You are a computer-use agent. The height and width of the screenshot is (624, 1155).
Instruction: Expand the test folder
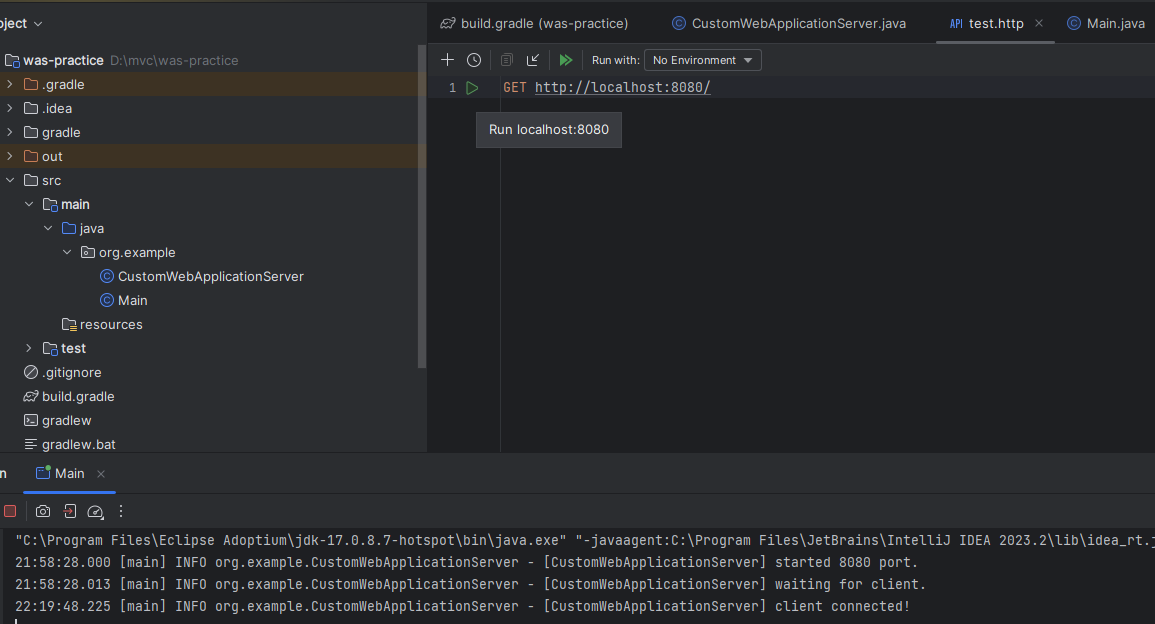(x=29, y=348)
